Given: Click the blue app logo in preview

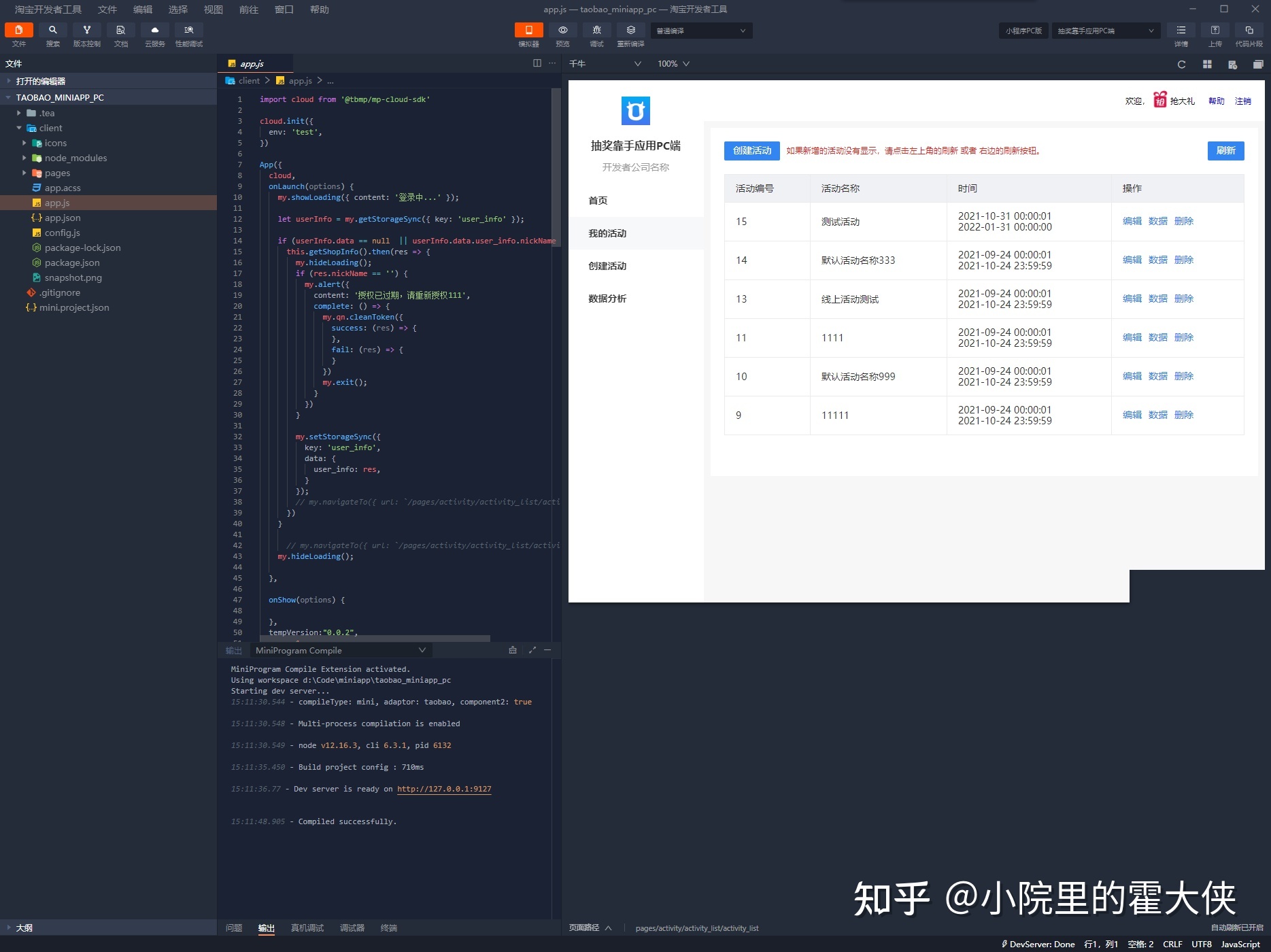Looking at the screenshot, I should 636,111.
